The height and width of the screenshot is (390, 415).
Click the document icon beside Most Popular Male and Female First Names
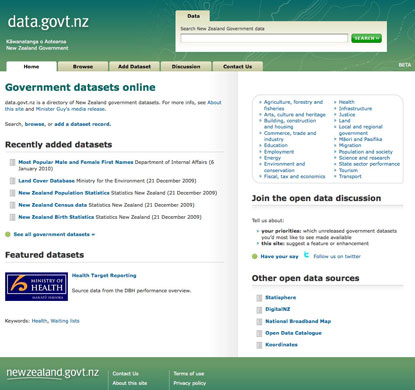click(12, 162)
